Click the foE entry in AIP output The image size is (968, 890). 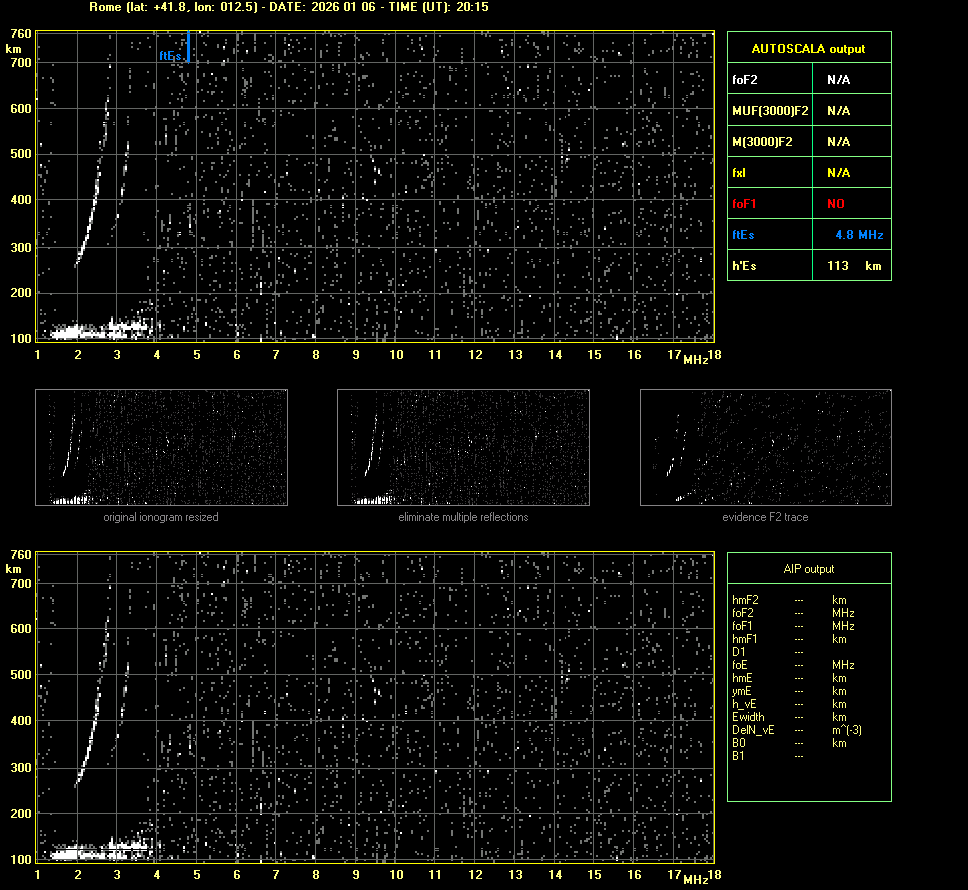tap(741, 665)
